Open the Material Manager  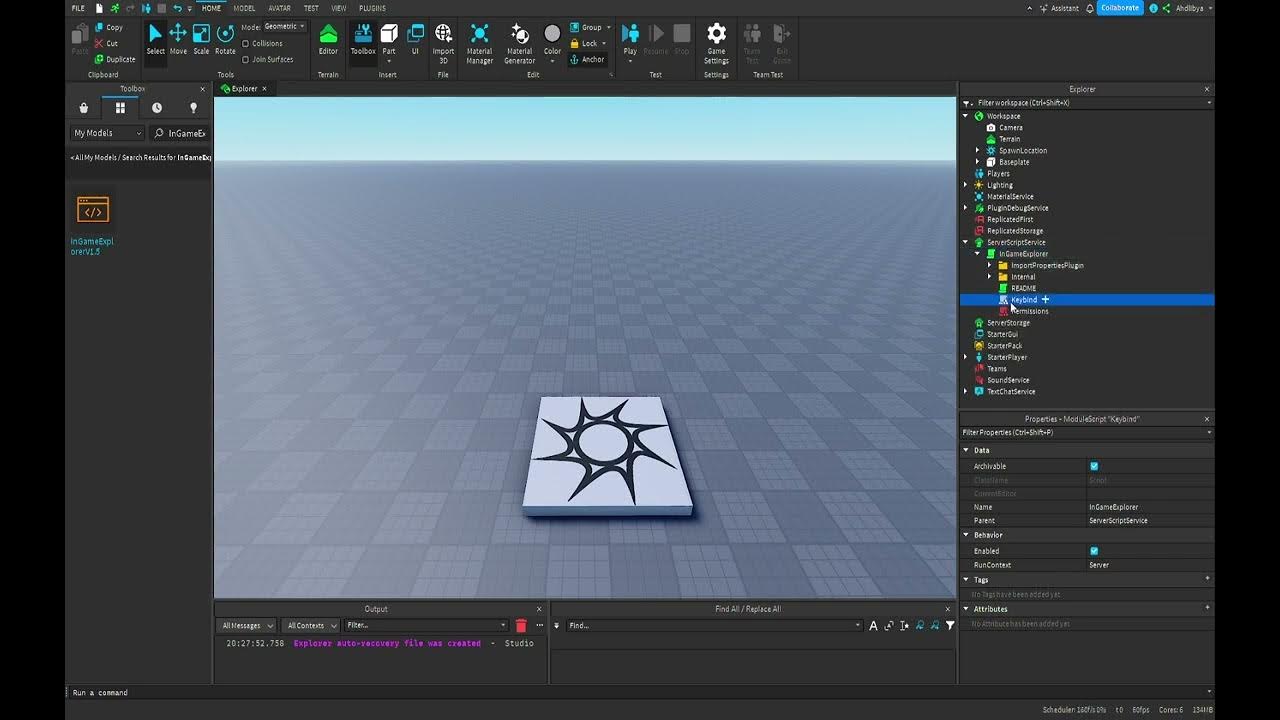pyautogui.click(x=479, y=44)
